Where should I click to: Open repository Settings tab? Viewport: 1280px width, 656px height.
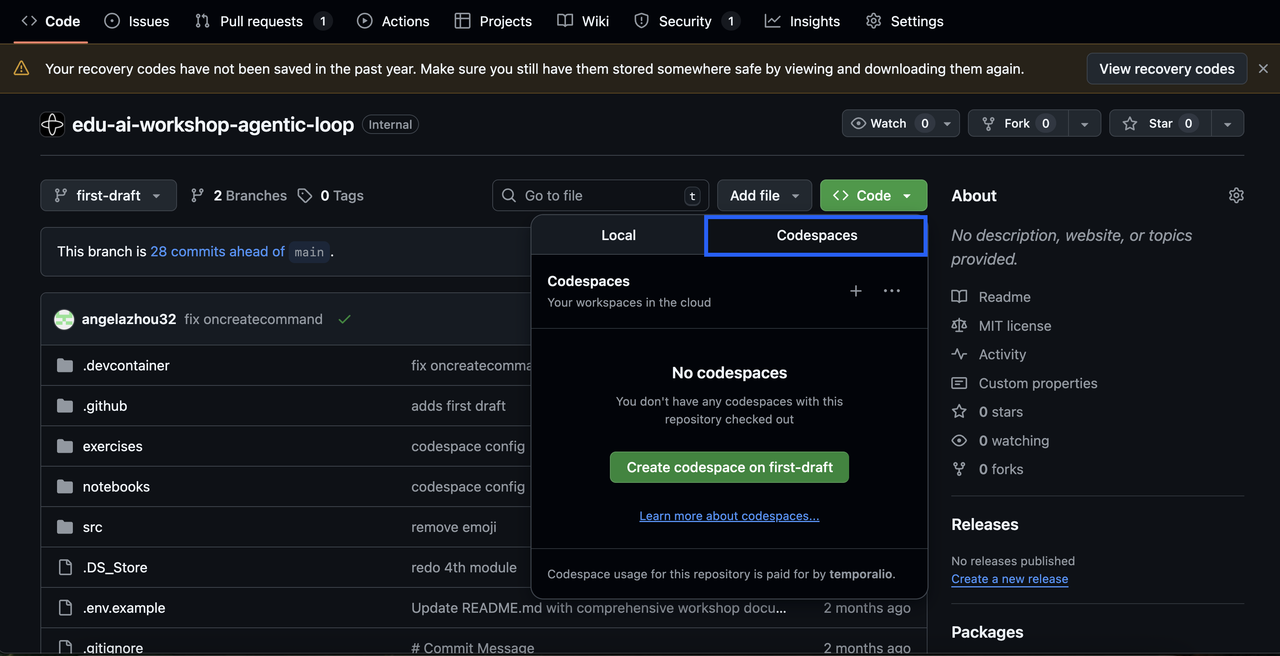tap(905, 21)
